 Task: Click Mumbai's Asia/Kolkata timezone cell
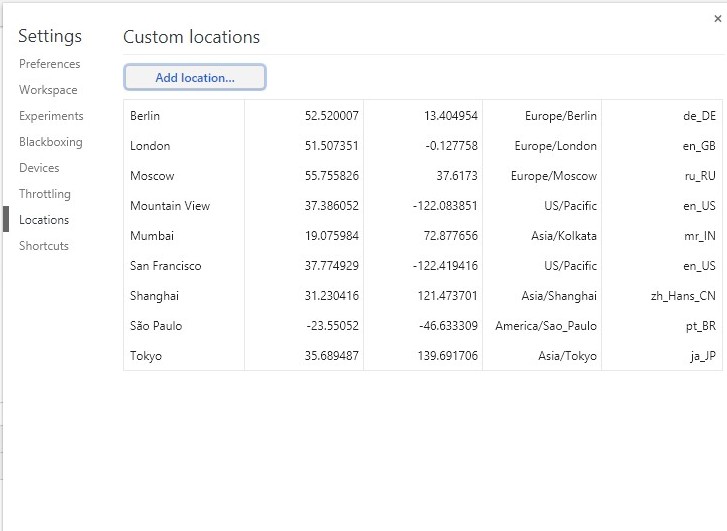(565, 236)
